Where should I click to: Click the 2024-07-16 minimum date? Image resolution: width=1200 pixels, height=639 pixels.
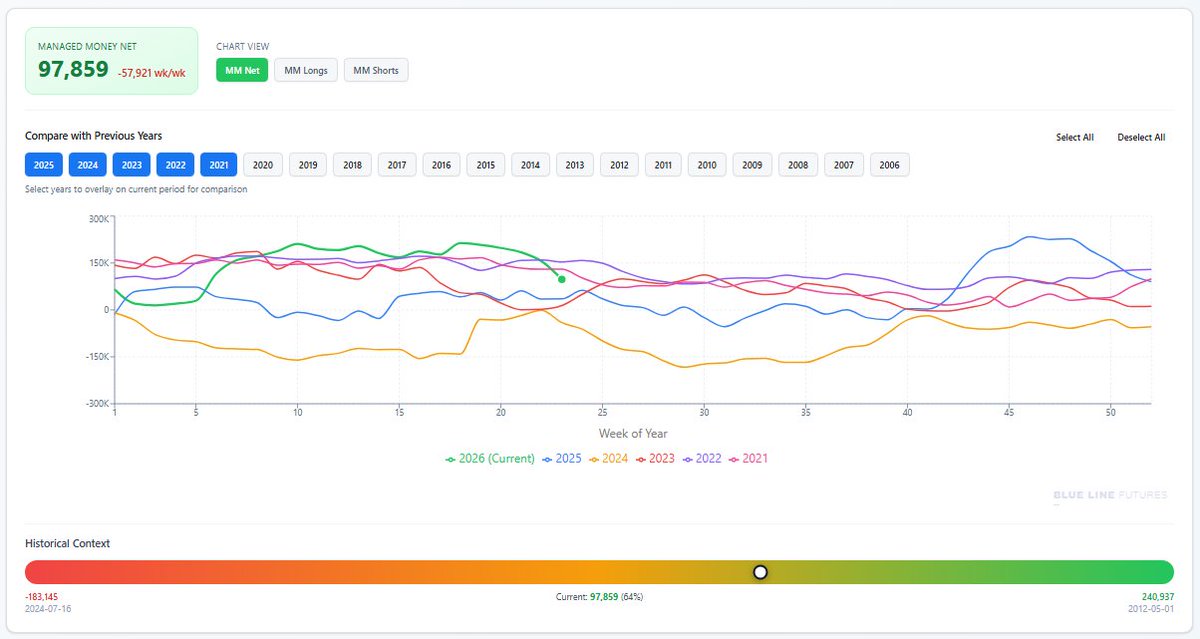click(x=48, y=608)
